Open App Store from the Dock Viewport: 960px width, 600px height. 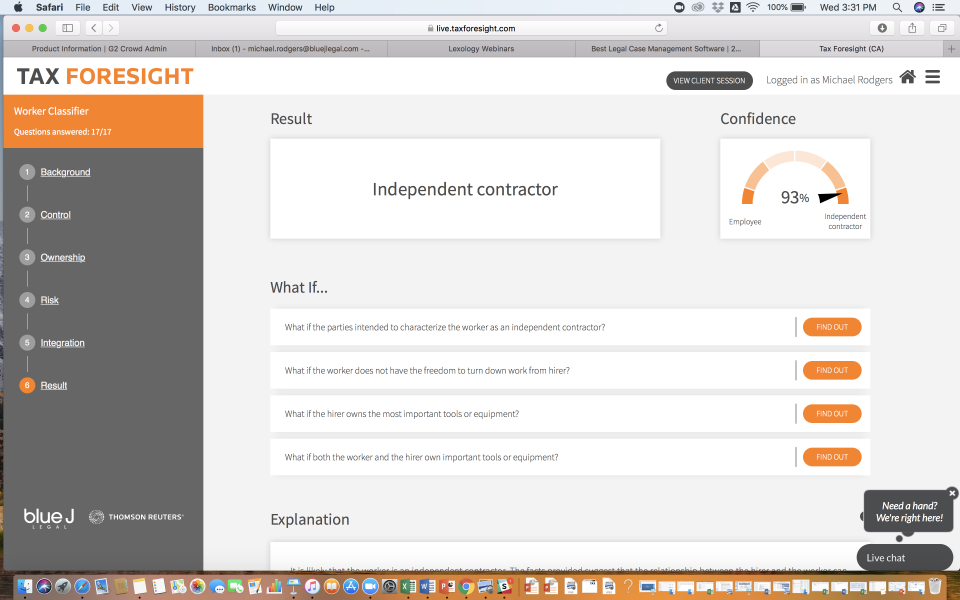[351, 587]
